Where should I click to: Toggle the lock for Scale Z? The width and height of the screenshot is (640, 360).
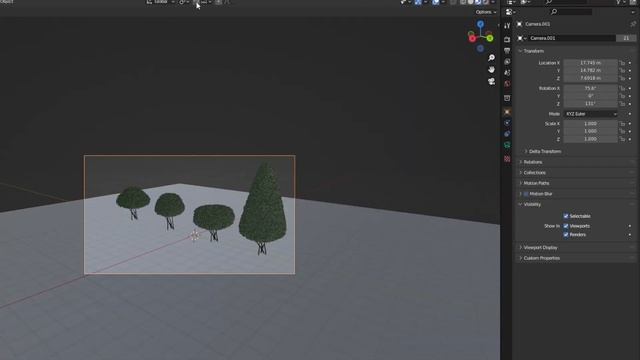pos(622,139)
